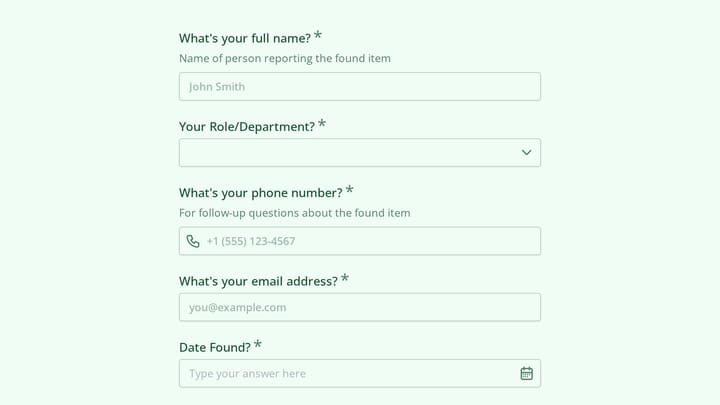The height and width of the screenshot is (405, 720).
Task: Click the Date Found 'Type your answer here' field
Action: 360,373
